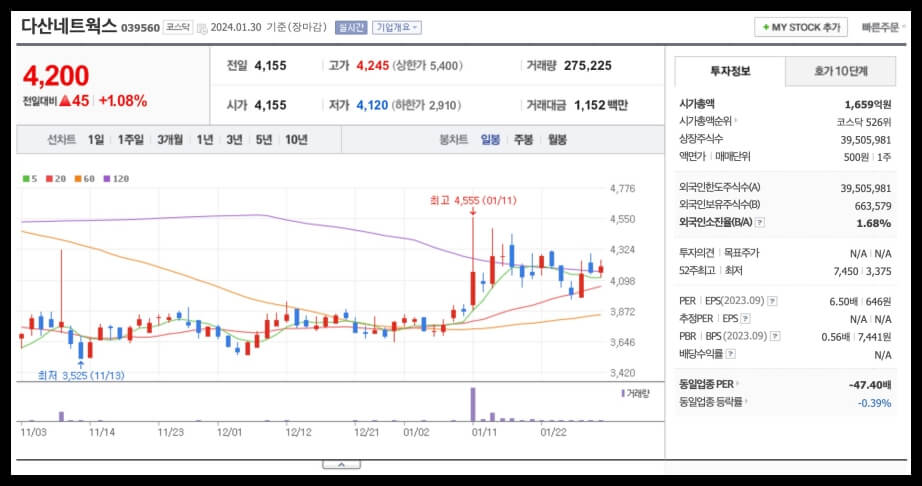This screenshot has height=486, width=922.
Task: Click the tall volume bar at 01/11
Action: point(473,404)
